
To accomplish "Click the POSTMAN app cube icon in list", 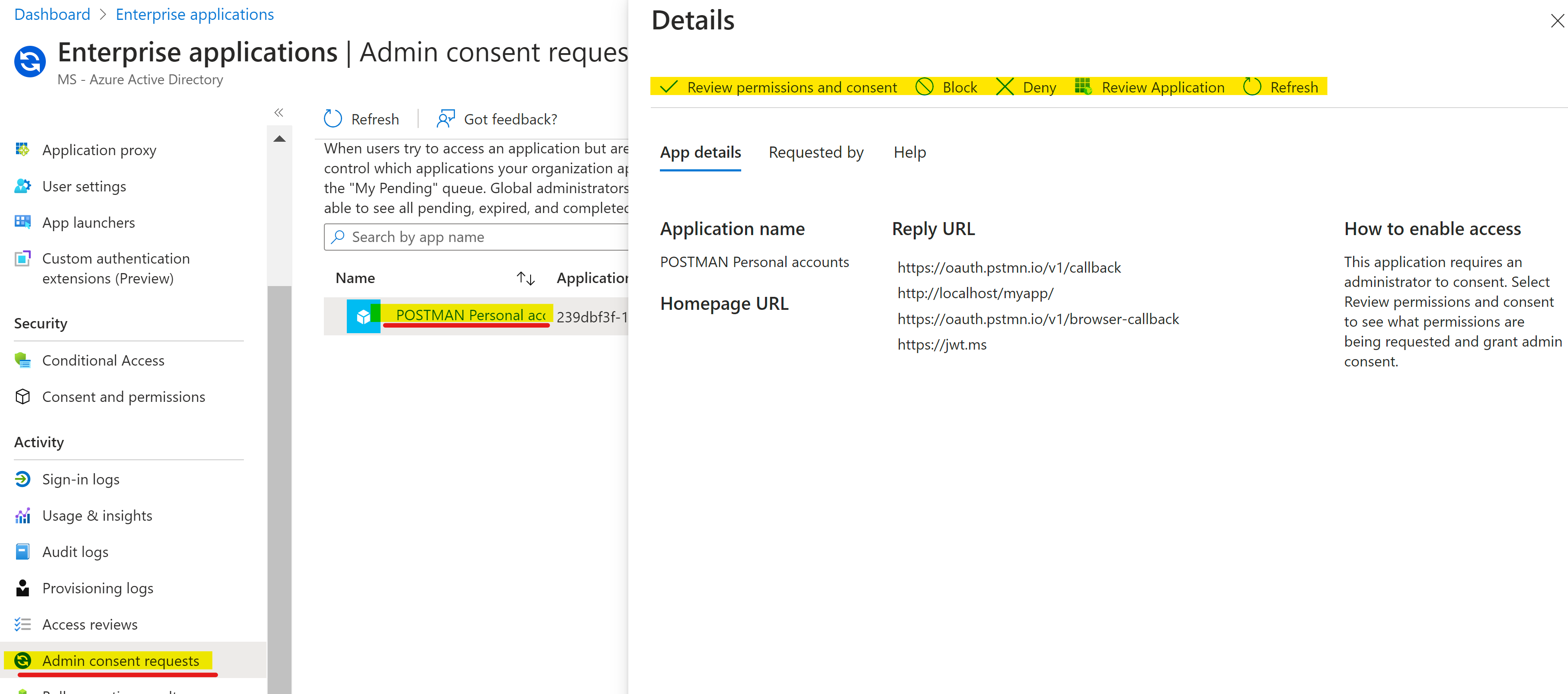I will (363, 316).
